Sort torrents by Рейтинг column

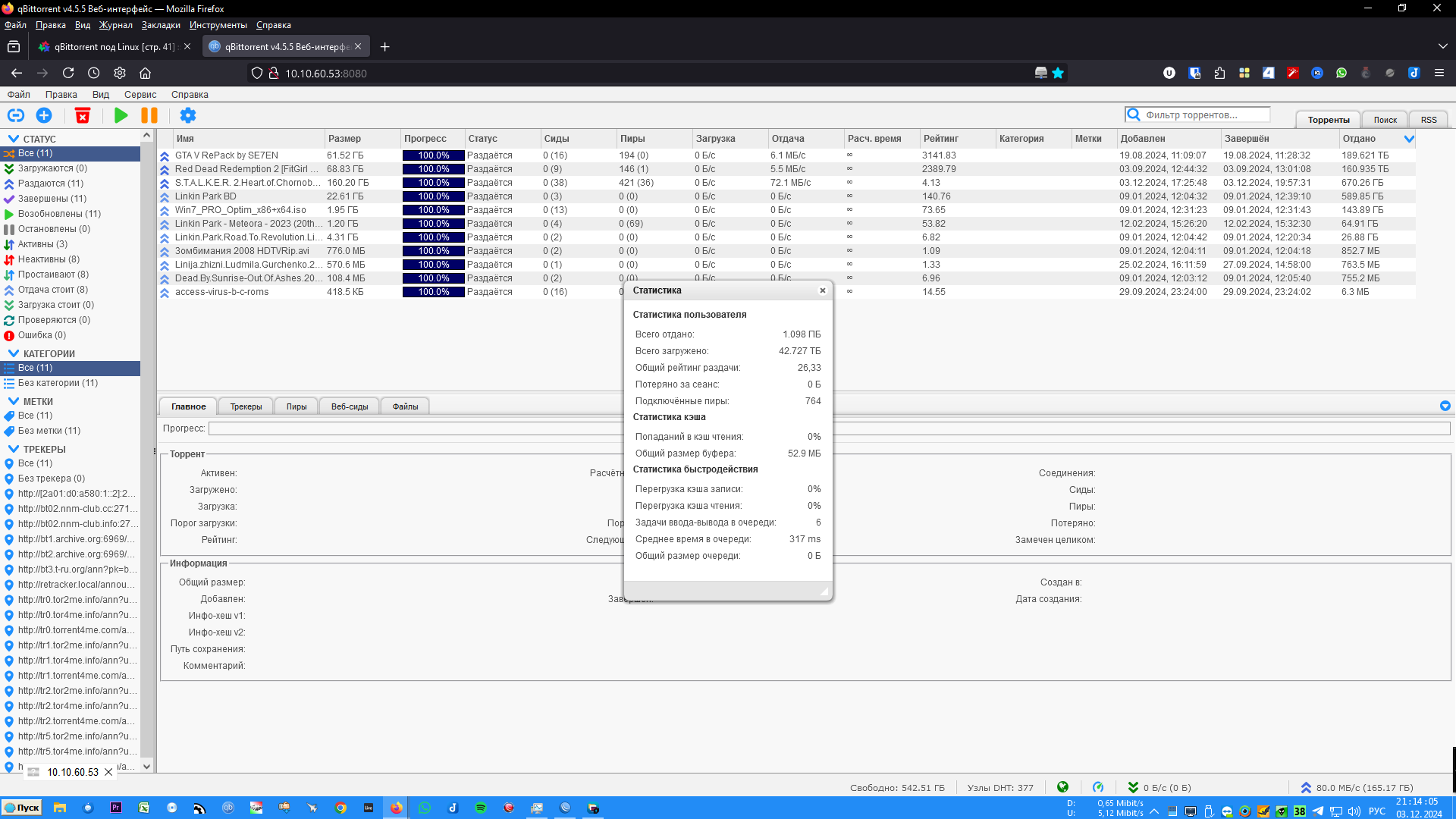pos(957,139)
